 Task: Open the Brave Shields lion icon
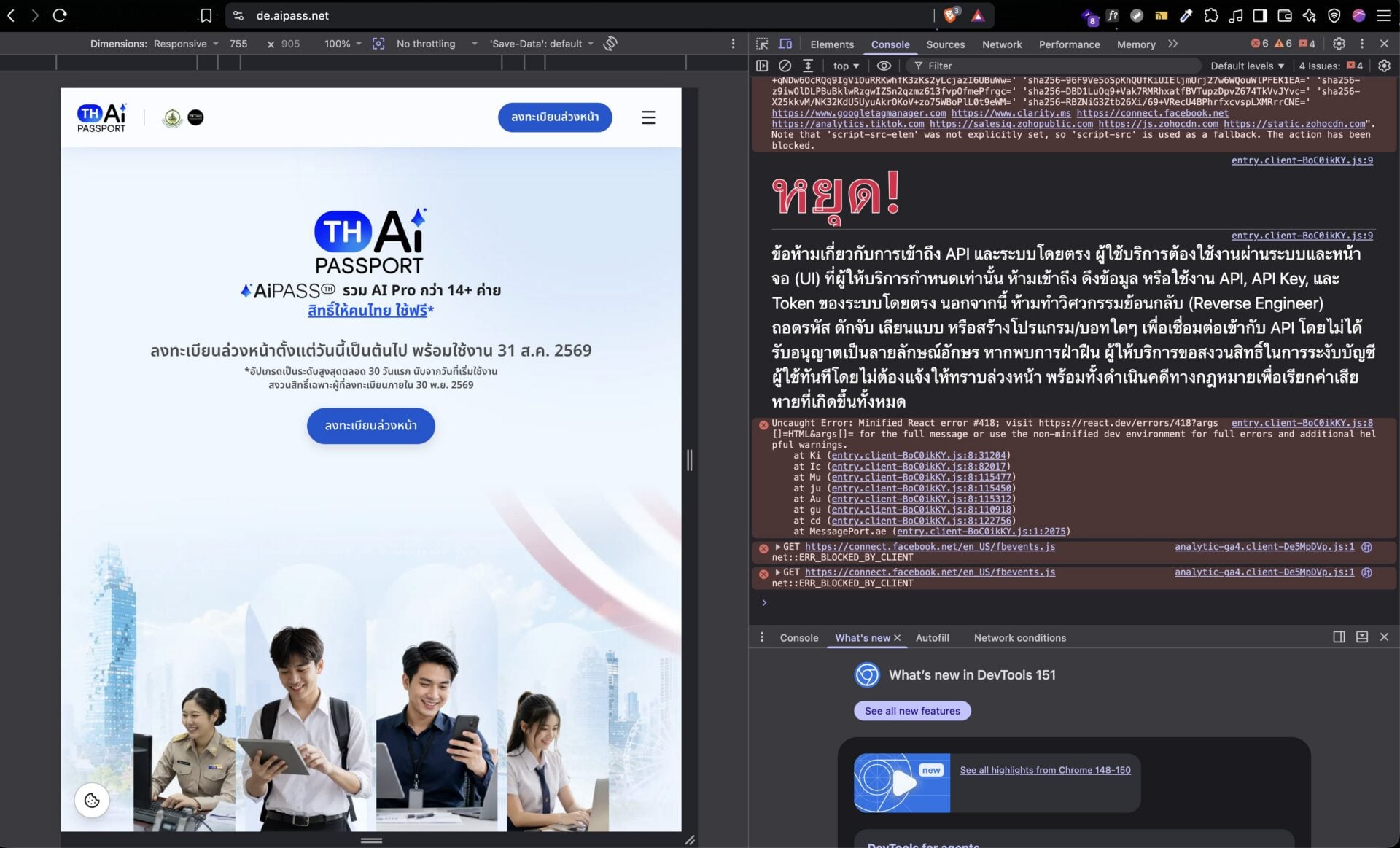point(951,15)
